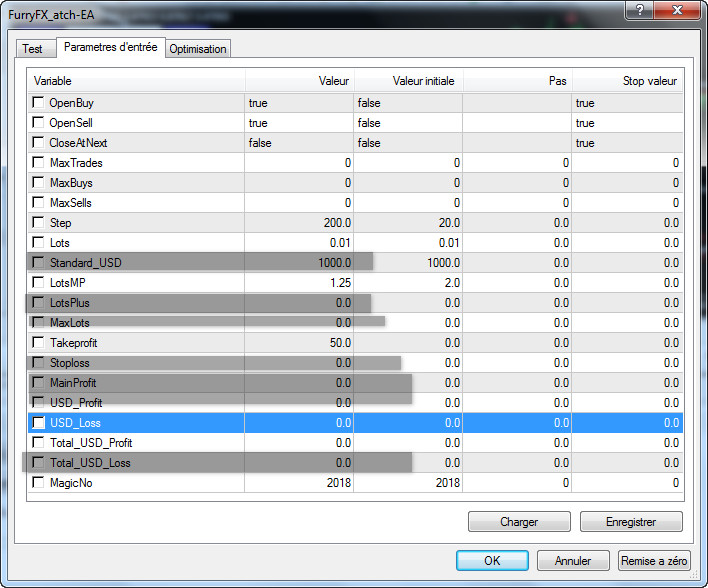Select the Parametres d'entrée tab
This screenshot has width=708, height=588.
pyautogui.click(x=109, y=47)
